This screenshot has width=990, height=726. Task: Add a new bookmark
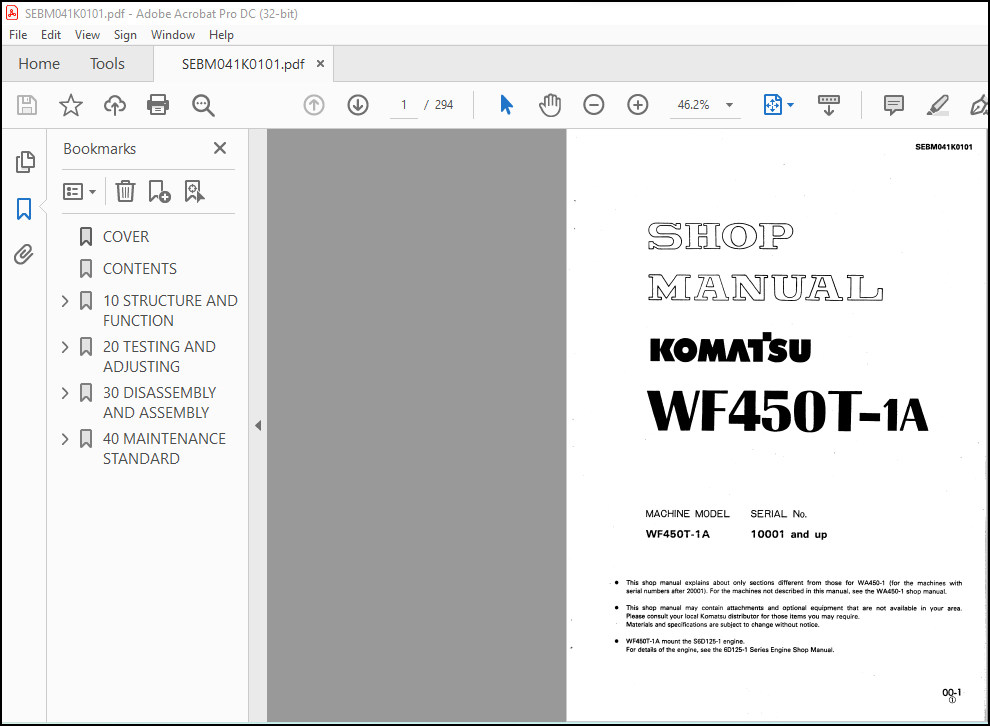tap(159, 191)
